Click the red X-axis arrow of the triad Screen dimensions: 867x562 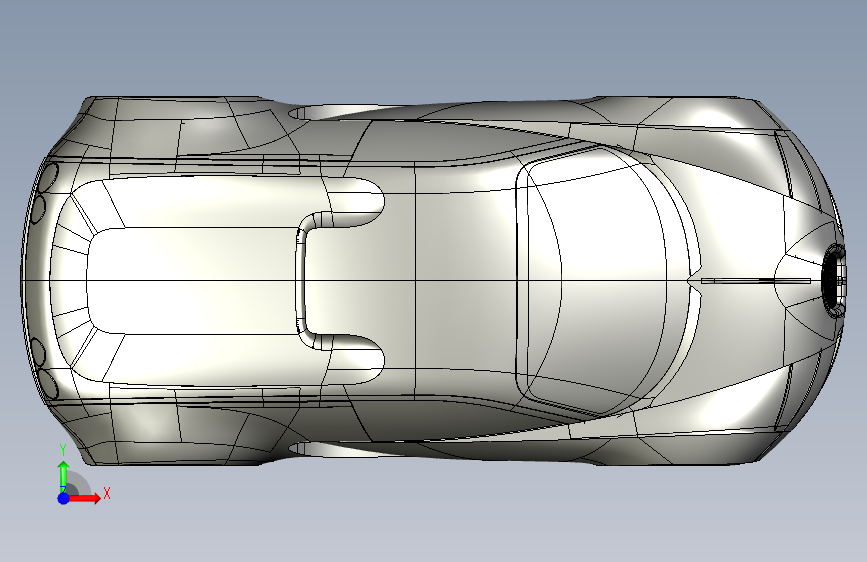pos(84,498)
